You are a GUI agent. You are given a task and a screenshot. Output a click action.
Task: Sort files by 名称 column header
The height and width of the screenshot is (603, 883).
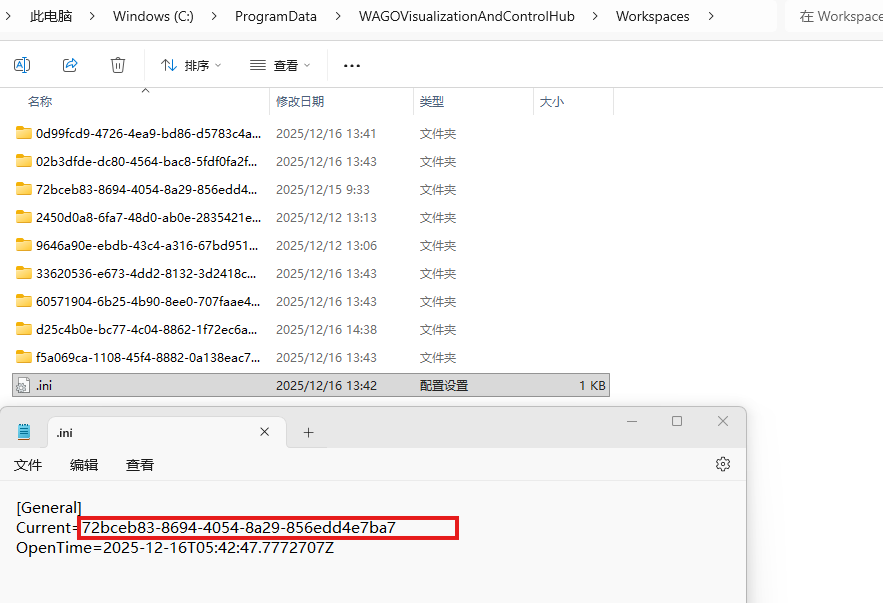point(40,102)
